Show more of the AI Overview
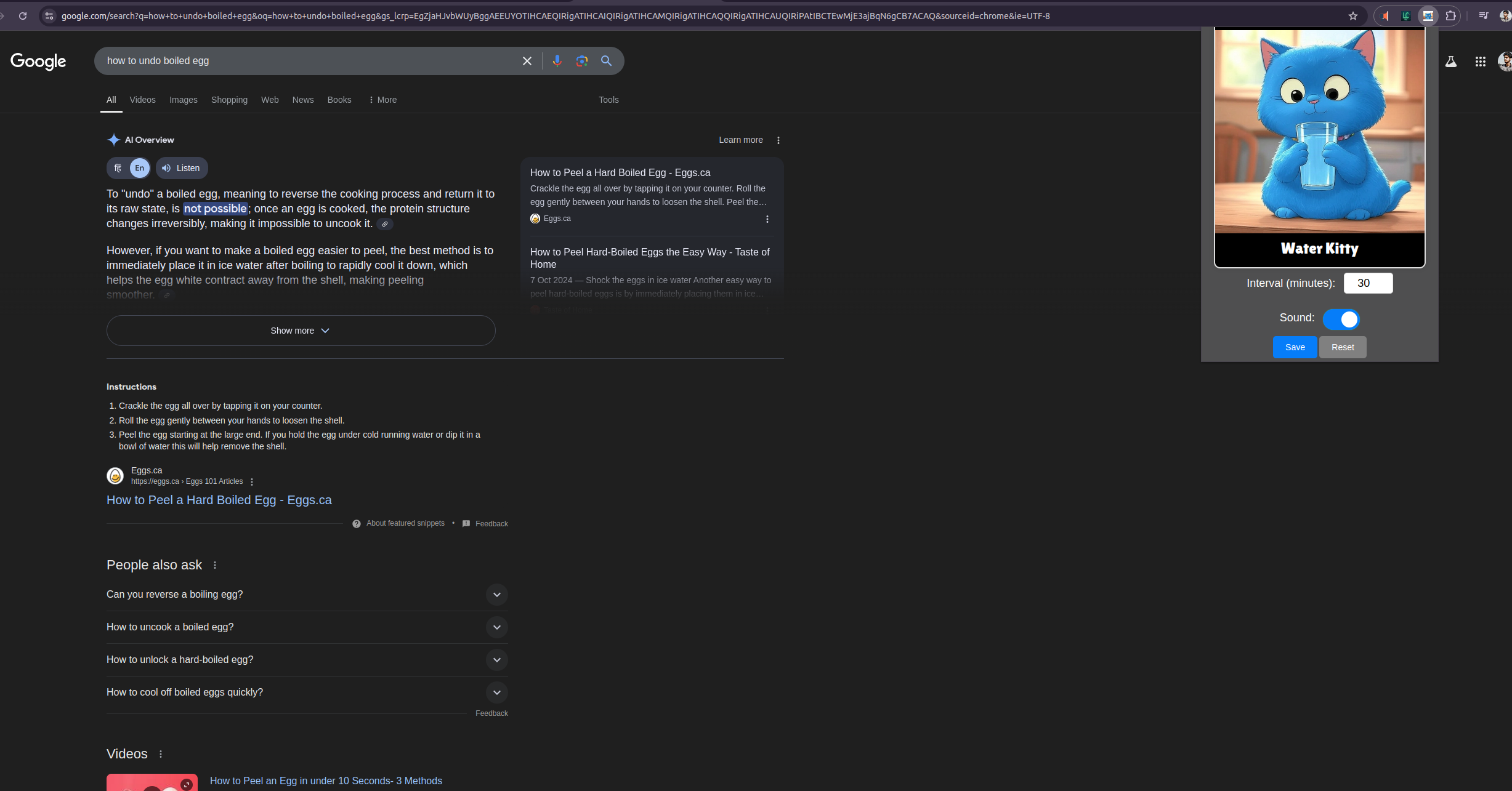Screen dimensions: 1512x791 point(301,331)
